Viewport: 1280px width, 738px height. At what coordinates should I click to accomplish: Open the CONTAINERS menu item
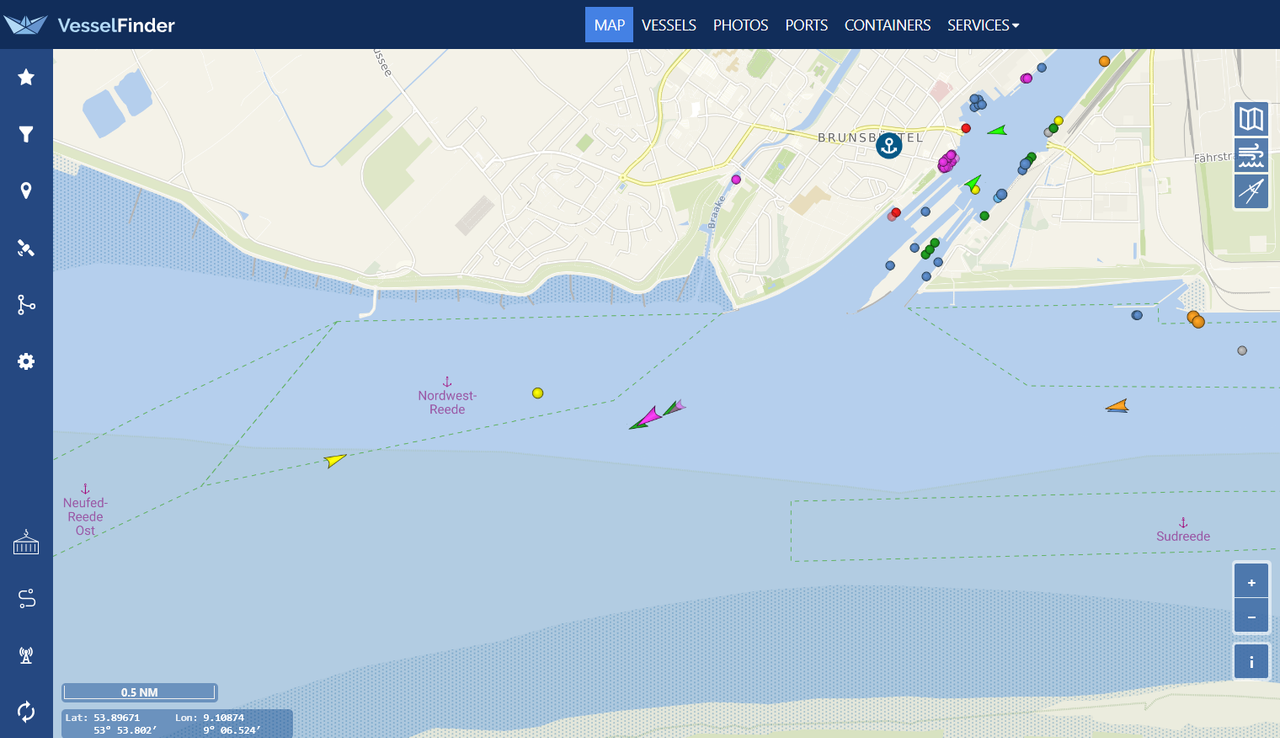887,25
